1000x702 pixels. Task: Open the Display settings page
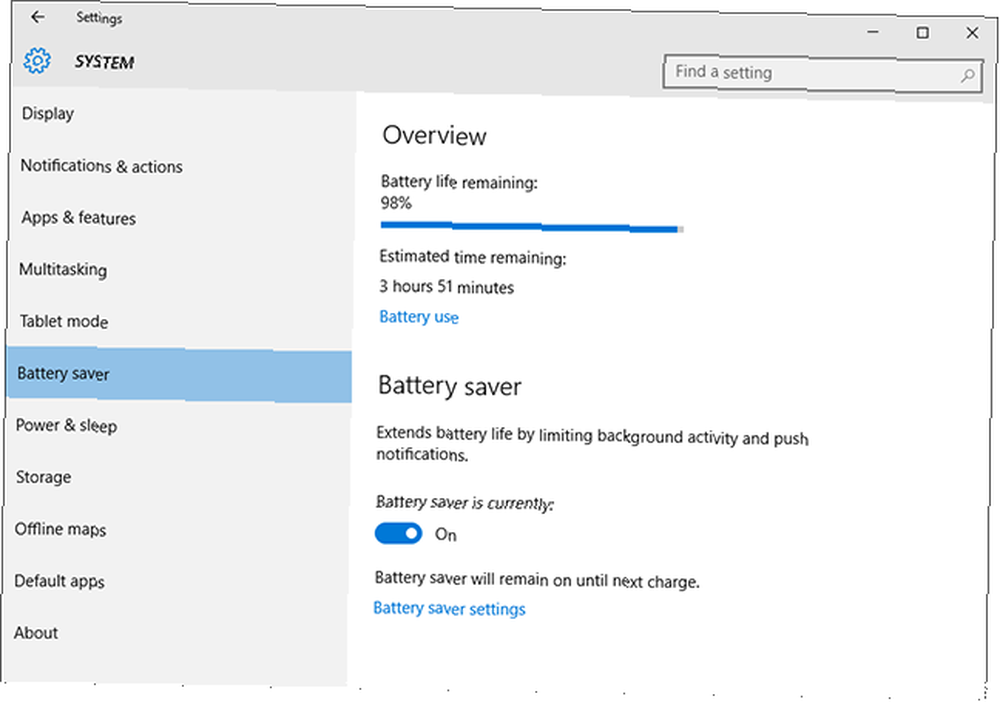tap(48, 113)
